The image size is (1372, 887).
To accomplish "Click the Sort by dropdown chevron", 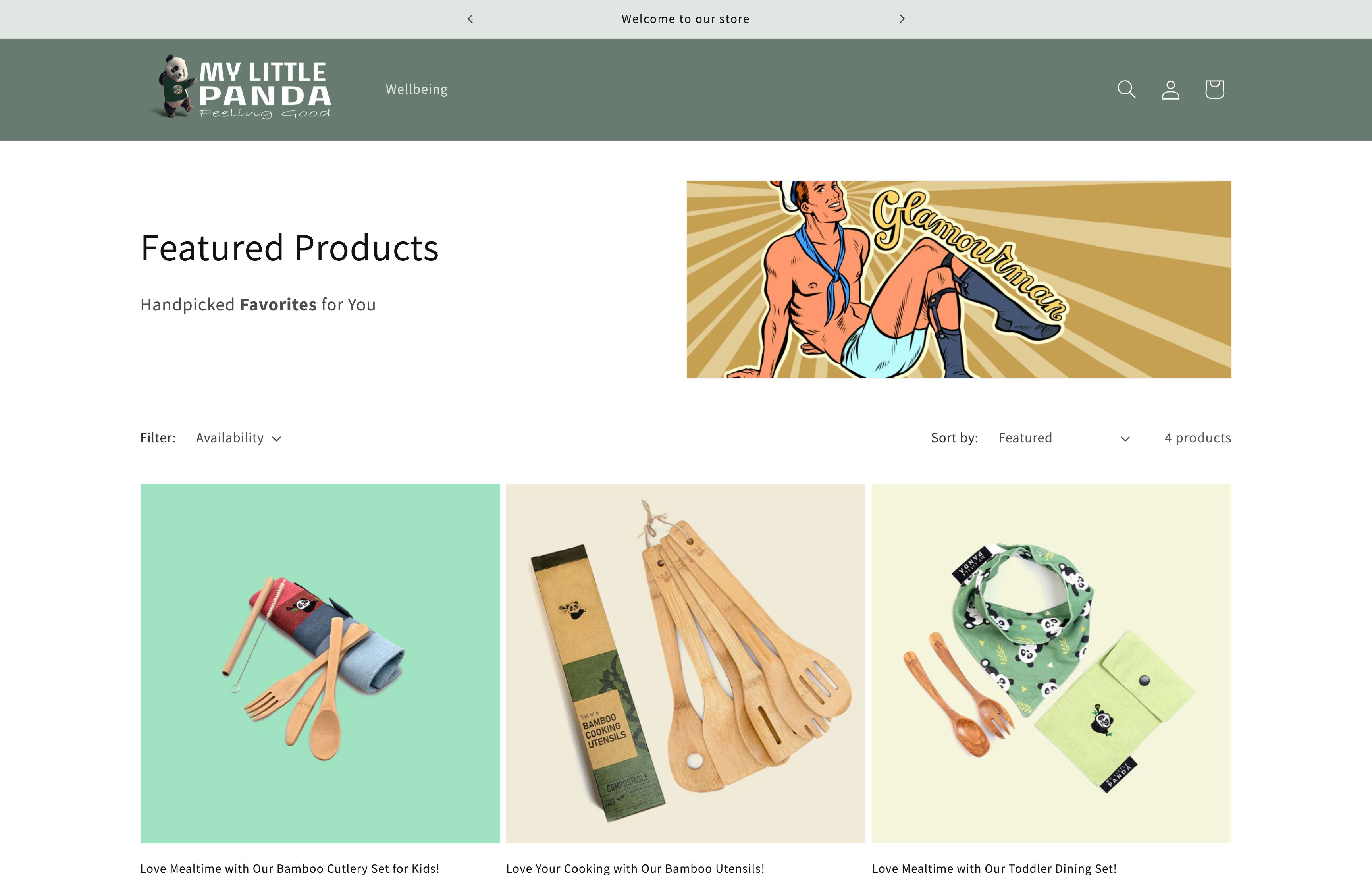I will point(1125,439).
